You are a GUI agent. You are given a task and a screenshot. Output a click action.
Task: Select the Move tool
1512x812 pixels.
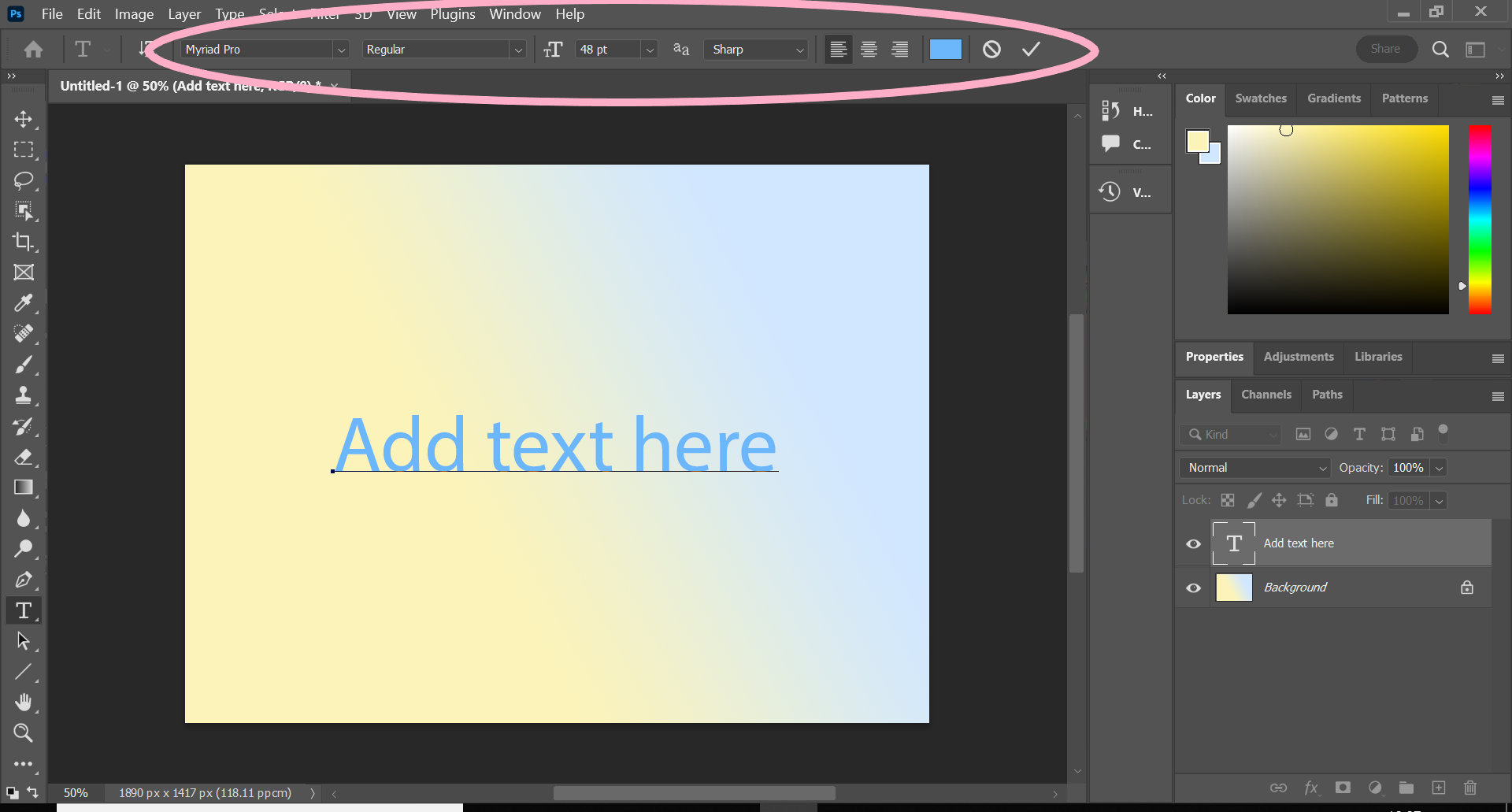(x=24, y=119)
